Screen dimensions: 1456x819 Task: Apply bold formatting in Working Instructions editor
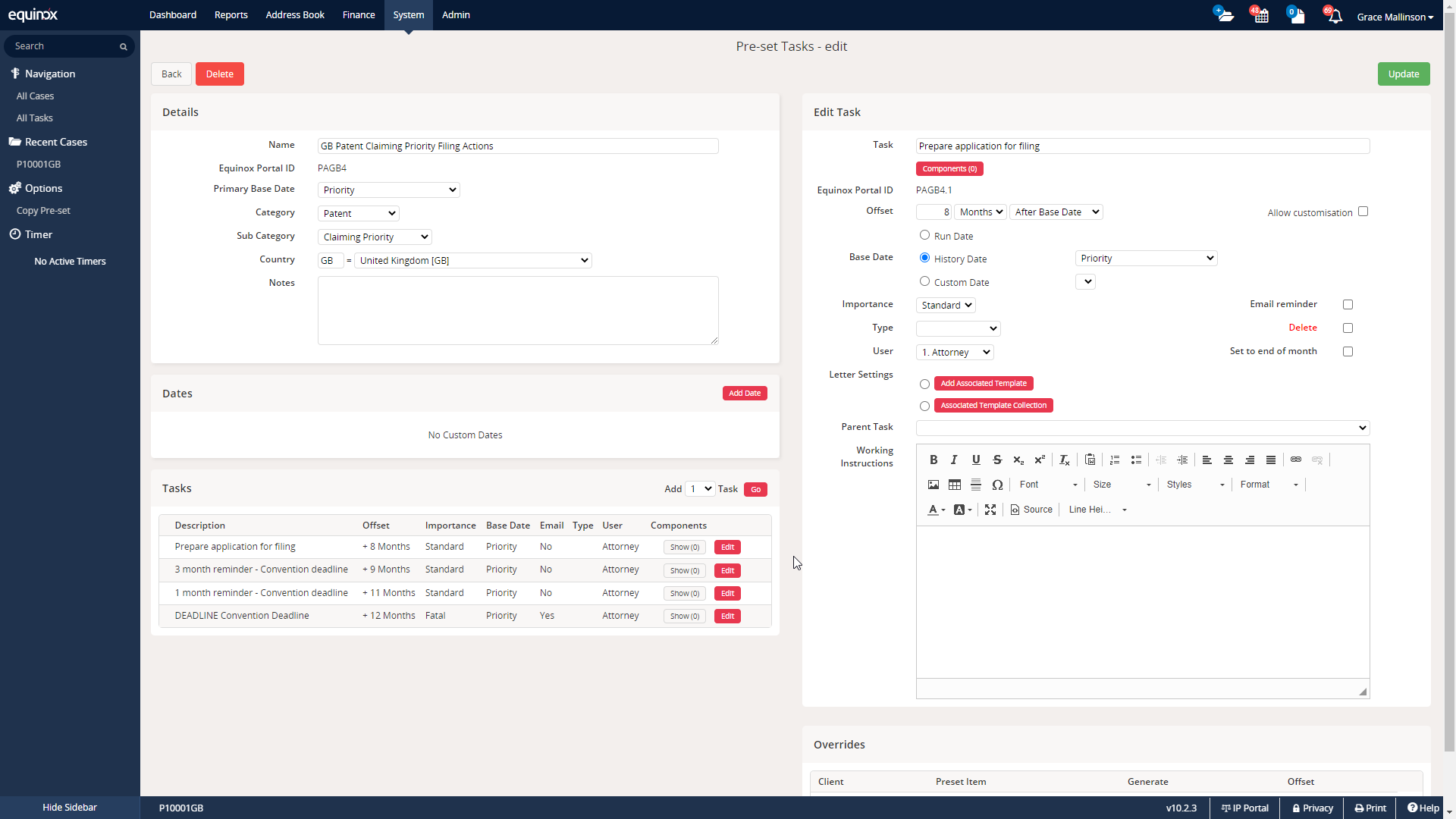(934, 460)
